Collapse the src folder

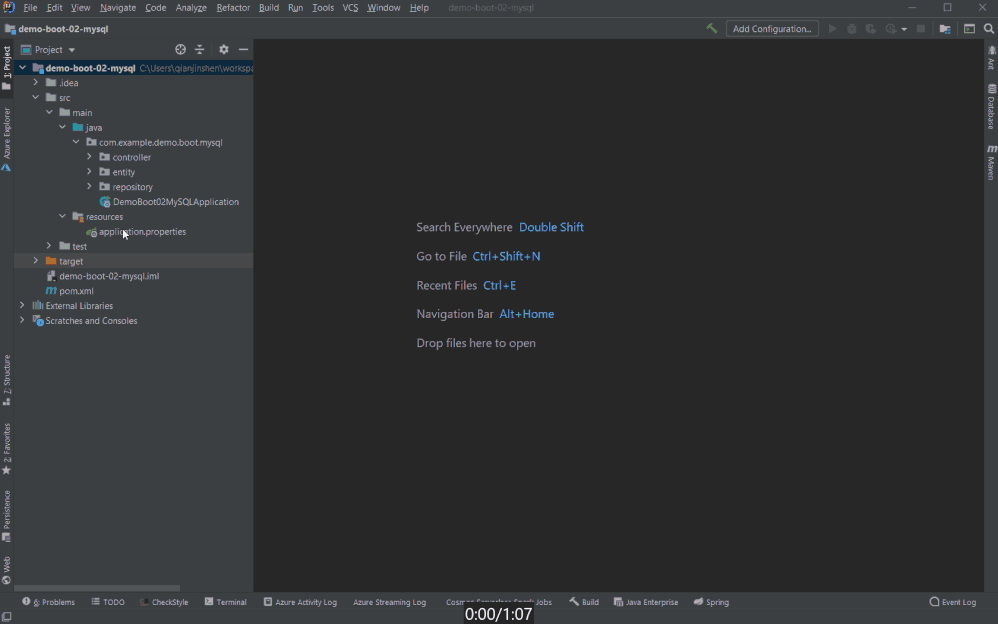pyautogui.click(x=36, y=97)
